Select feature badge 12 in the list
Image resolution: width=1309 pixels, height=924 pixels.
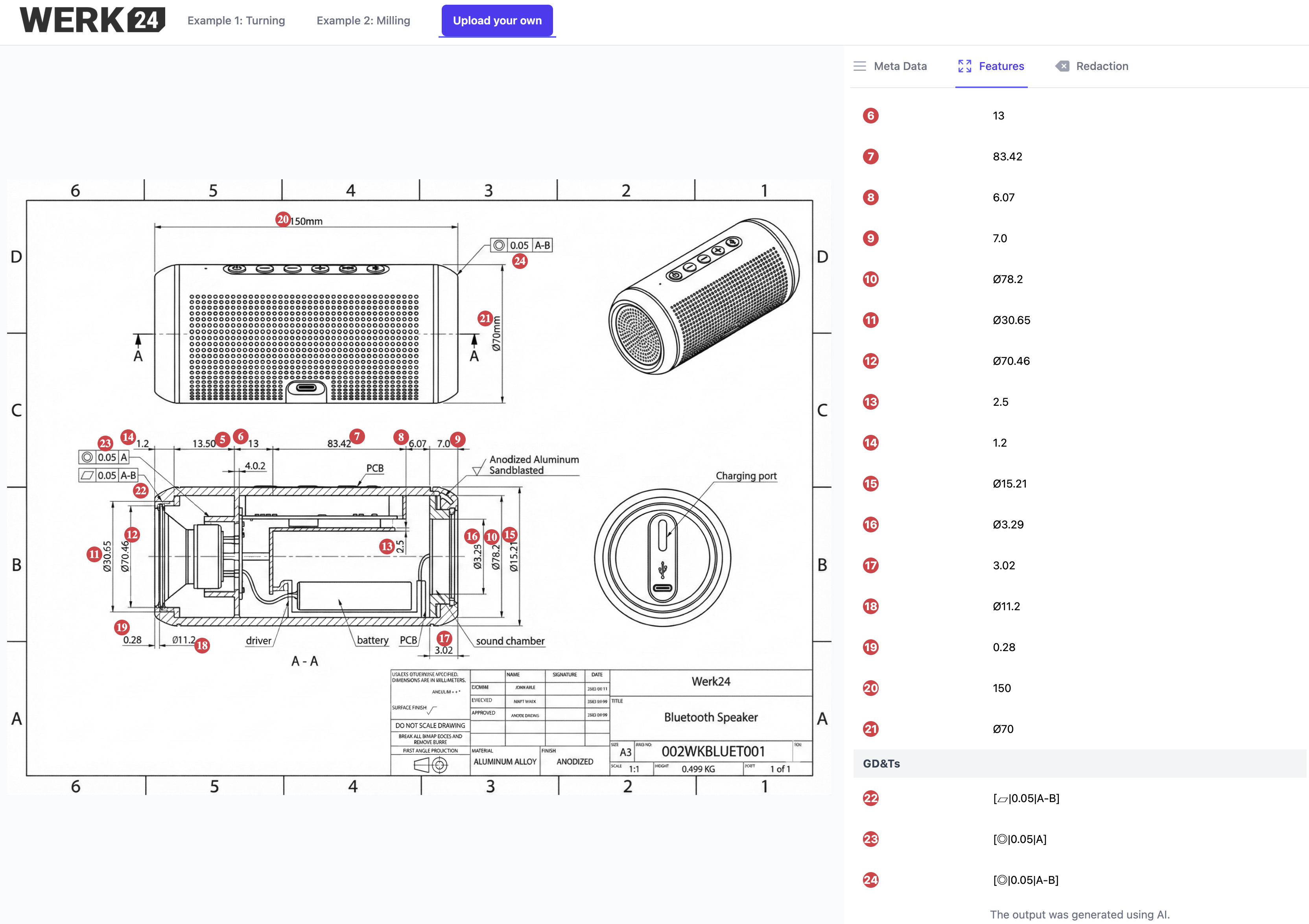coord(870,361)
